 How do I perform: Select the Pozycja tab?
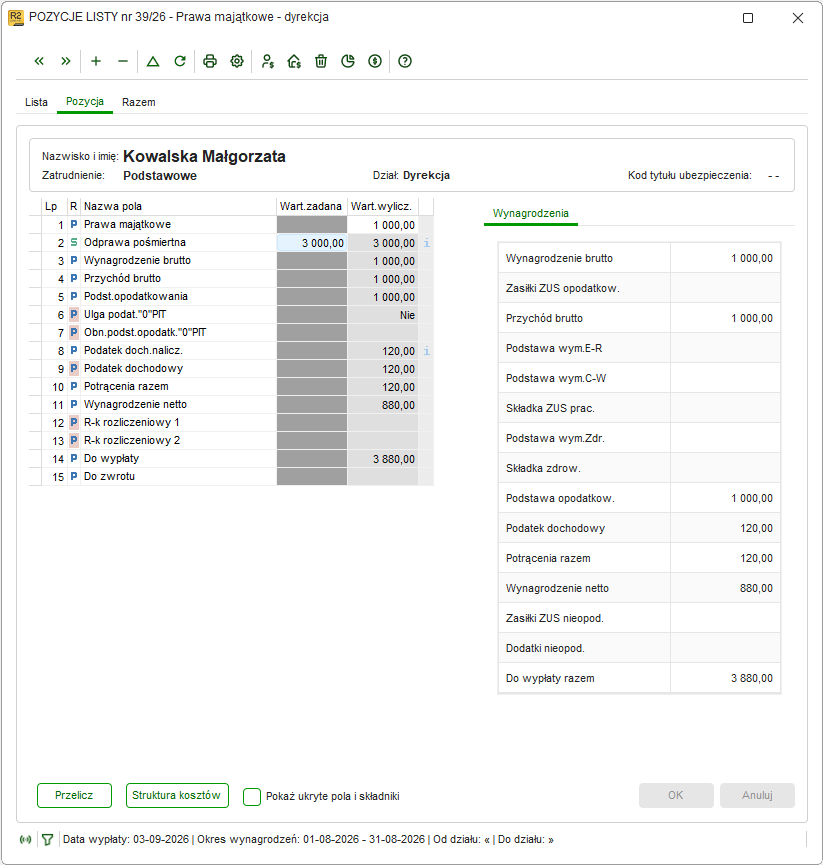click(x=85, y=102)
